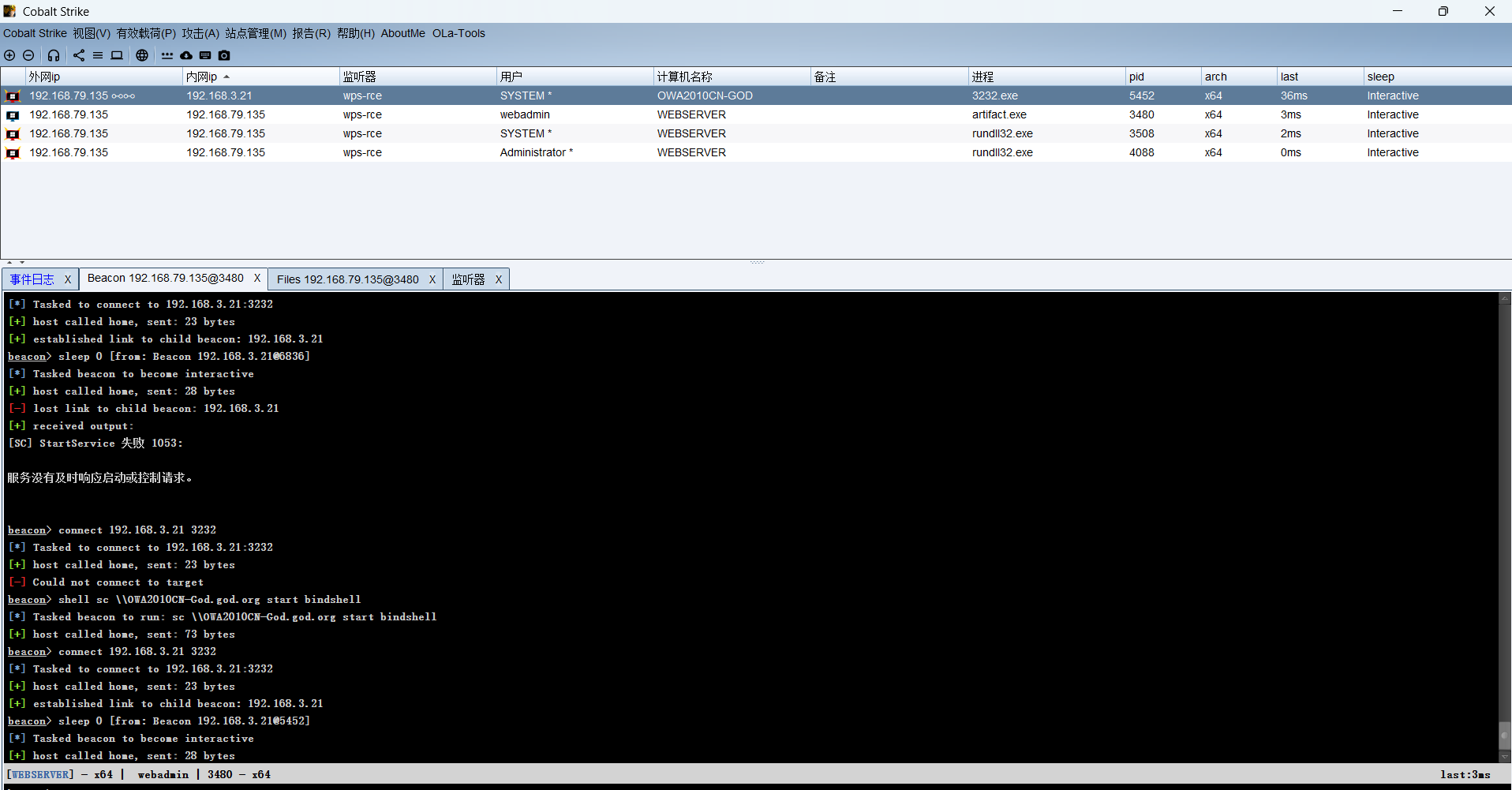Click the console vertical scrollbar thumb
Screen dimensions: 1512x790
click(1505, 736)
